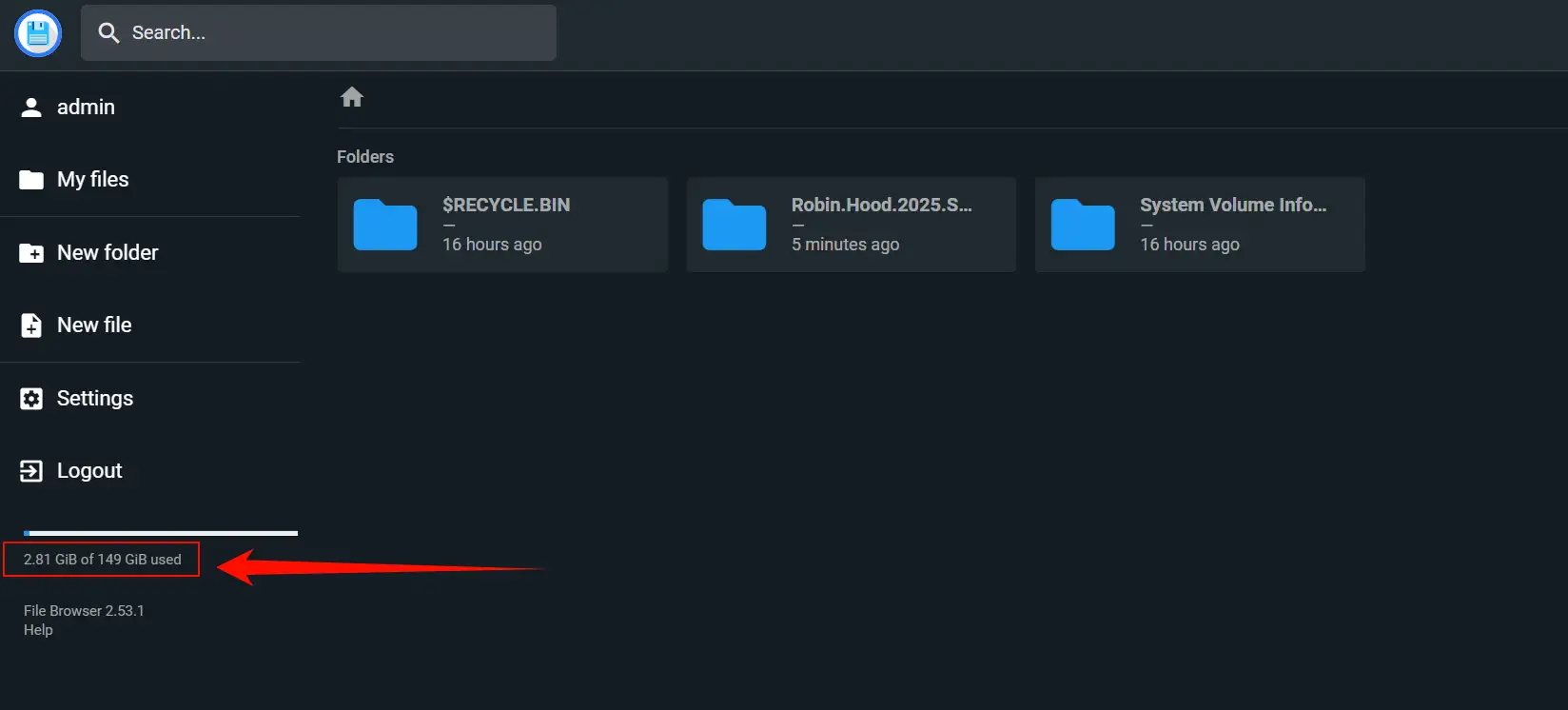Focus the Search input field

[x=319, y=32]
